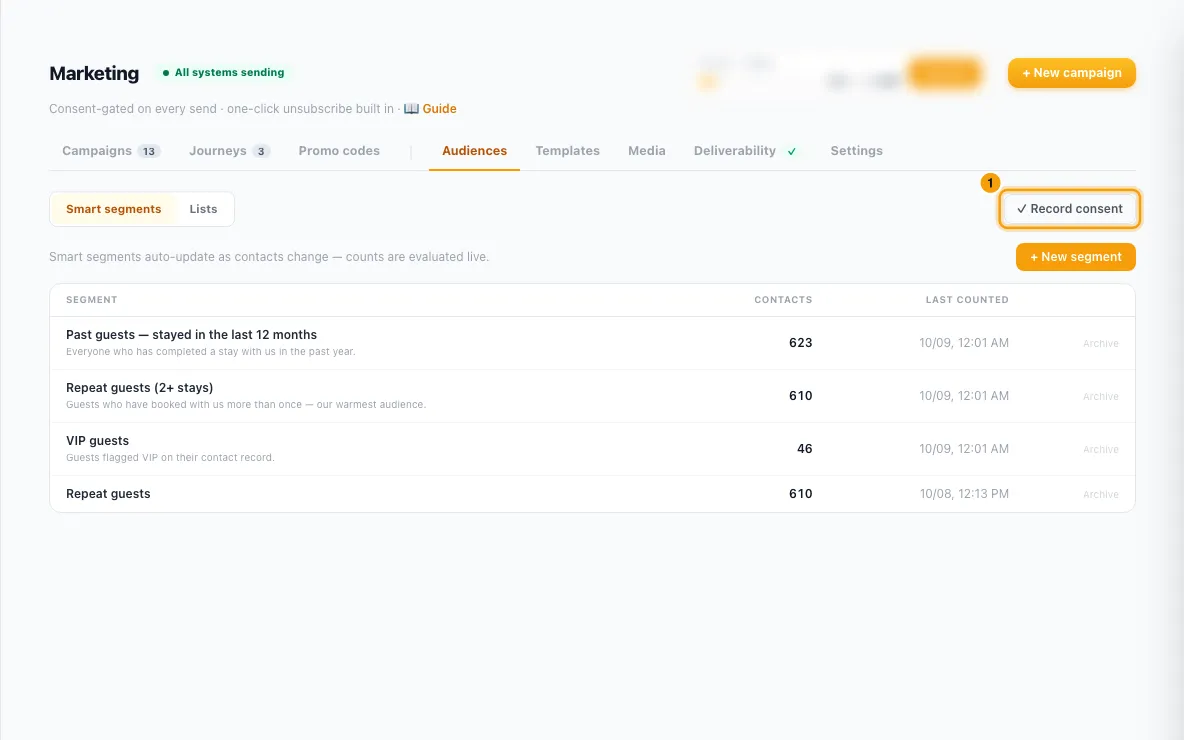Select the Smart segments toggle
Viewport: 1184px width, 740px height.
[x=113, y=209]
